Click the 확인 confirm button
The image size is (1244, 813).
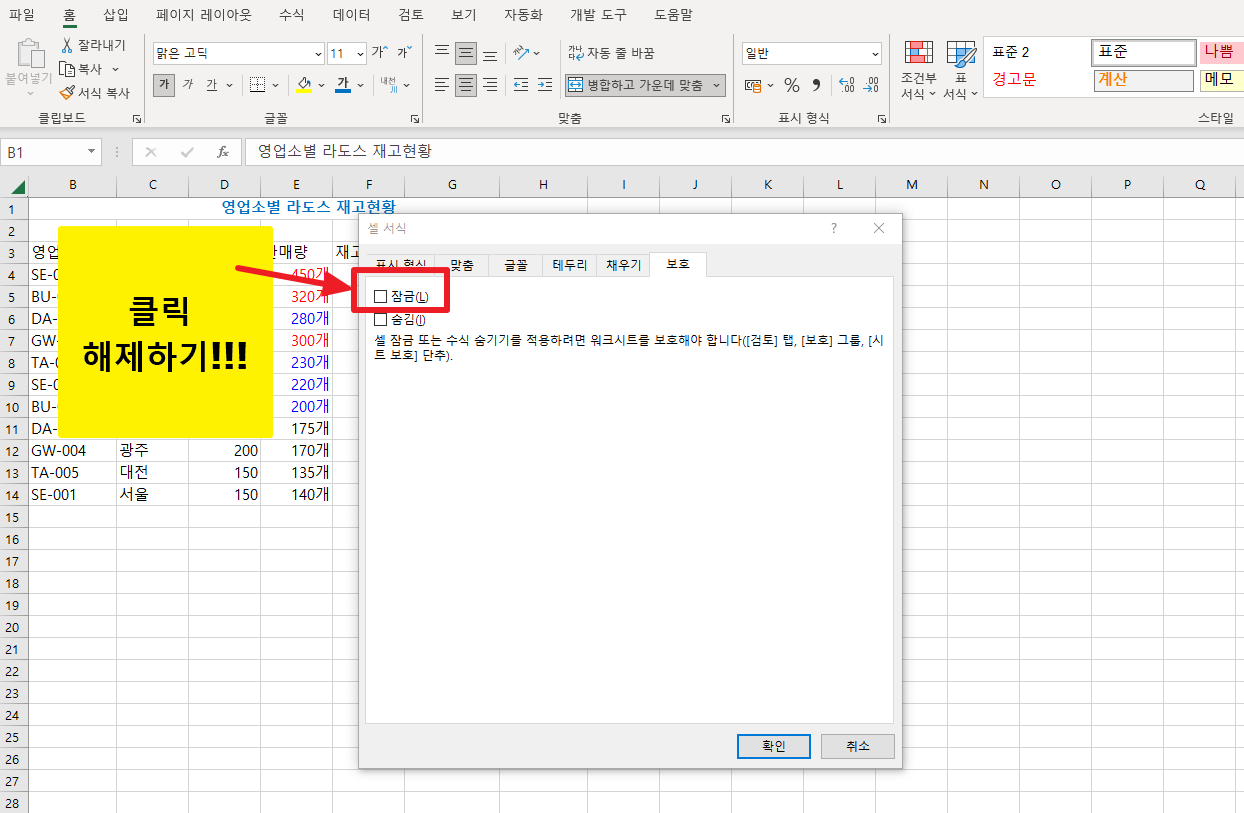point(773,745)
